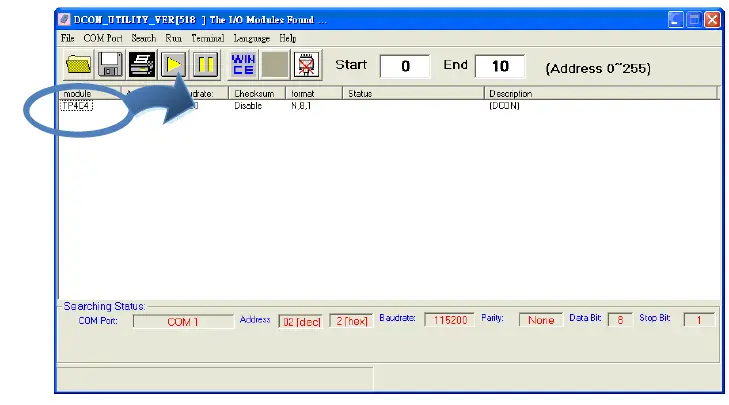Click the crossed-out module icon
This screenshot has height=405, width=729.
[x=306, y=64]
